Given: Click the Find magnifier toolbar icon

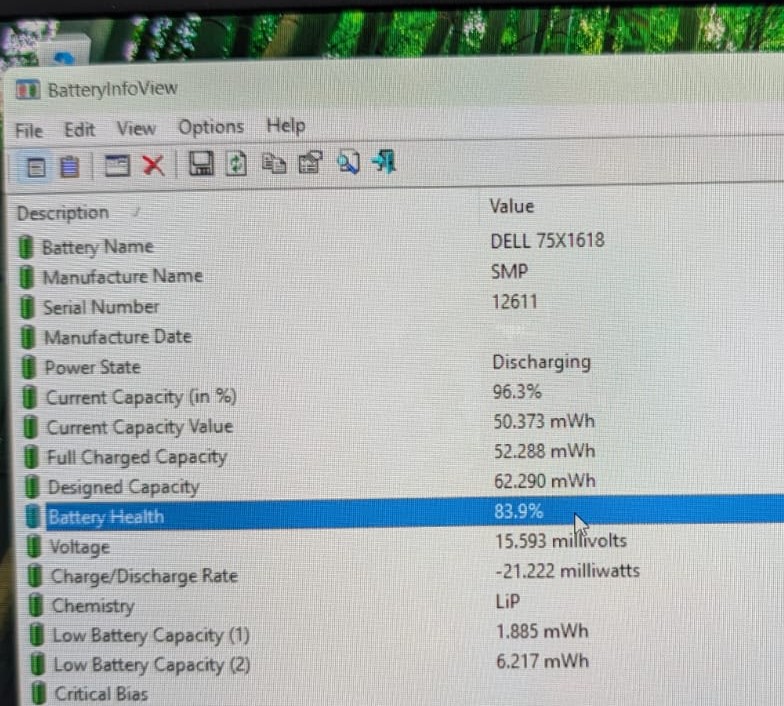Looking at the screenshot, I should [348, 162].
